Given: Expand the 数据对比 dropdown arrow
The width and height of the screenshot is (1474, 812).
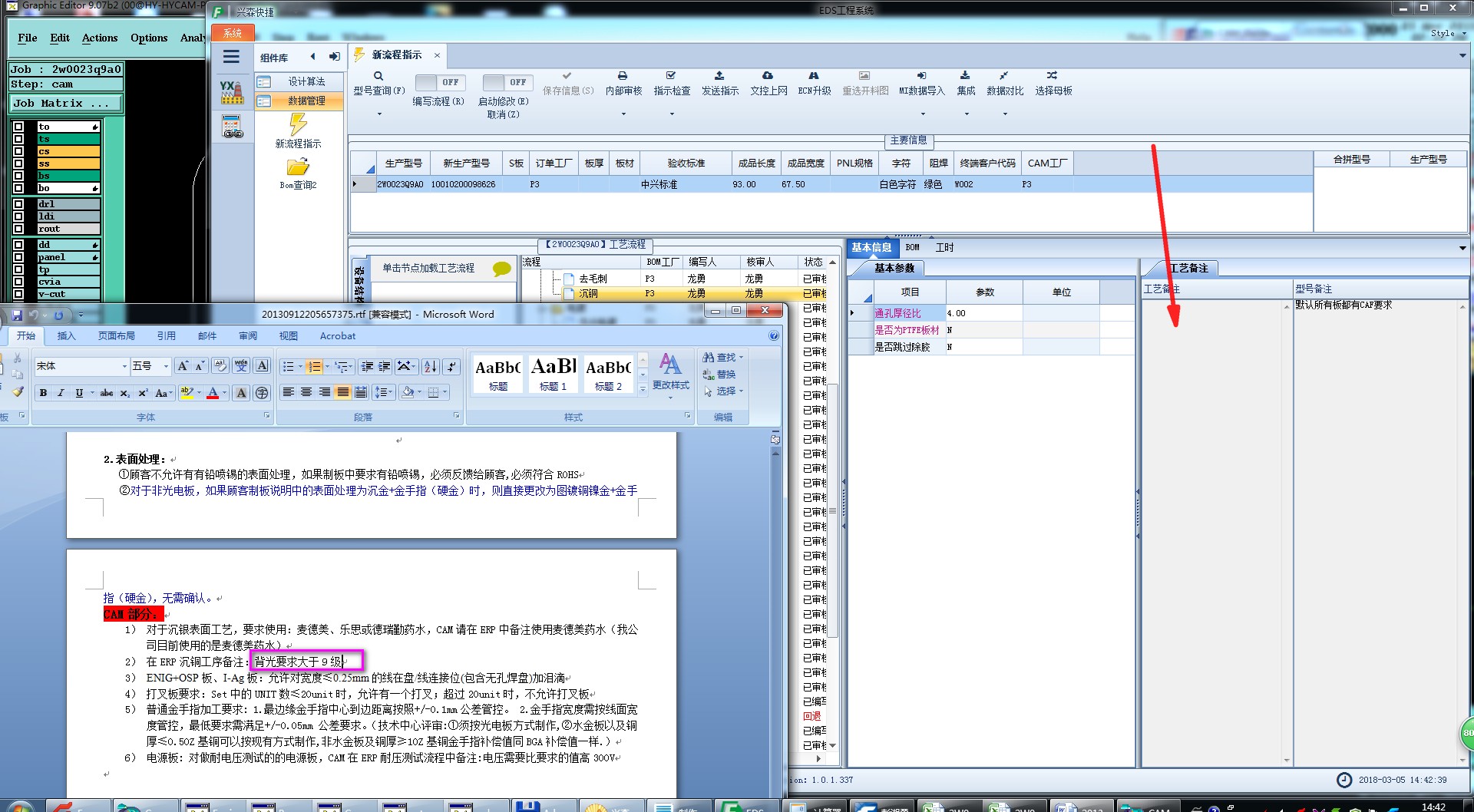Looking at the screenshot, I should (x=1005, y=114).
